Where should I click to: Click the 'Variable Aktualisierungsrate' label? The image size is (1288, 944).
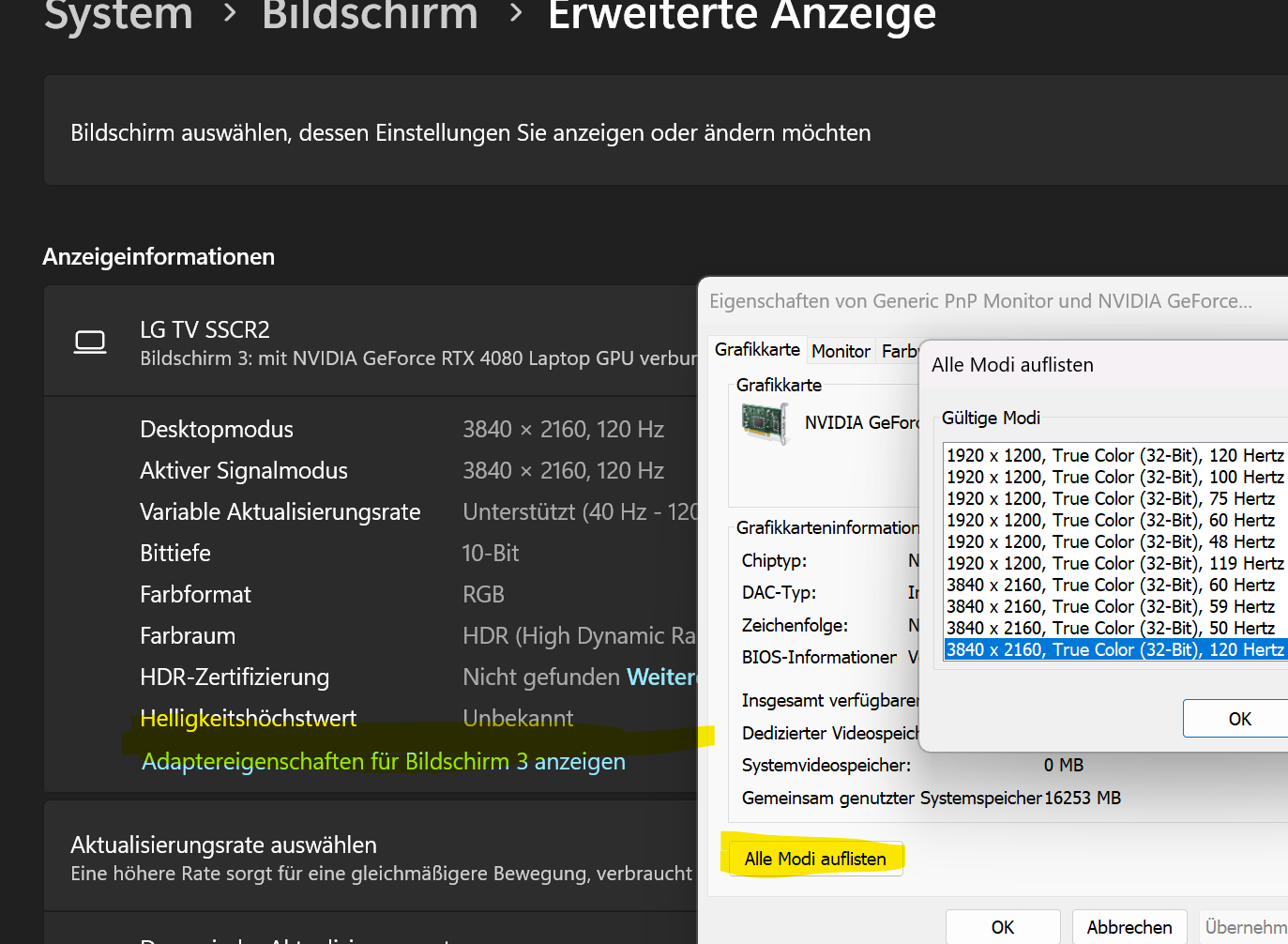[280, 511]
